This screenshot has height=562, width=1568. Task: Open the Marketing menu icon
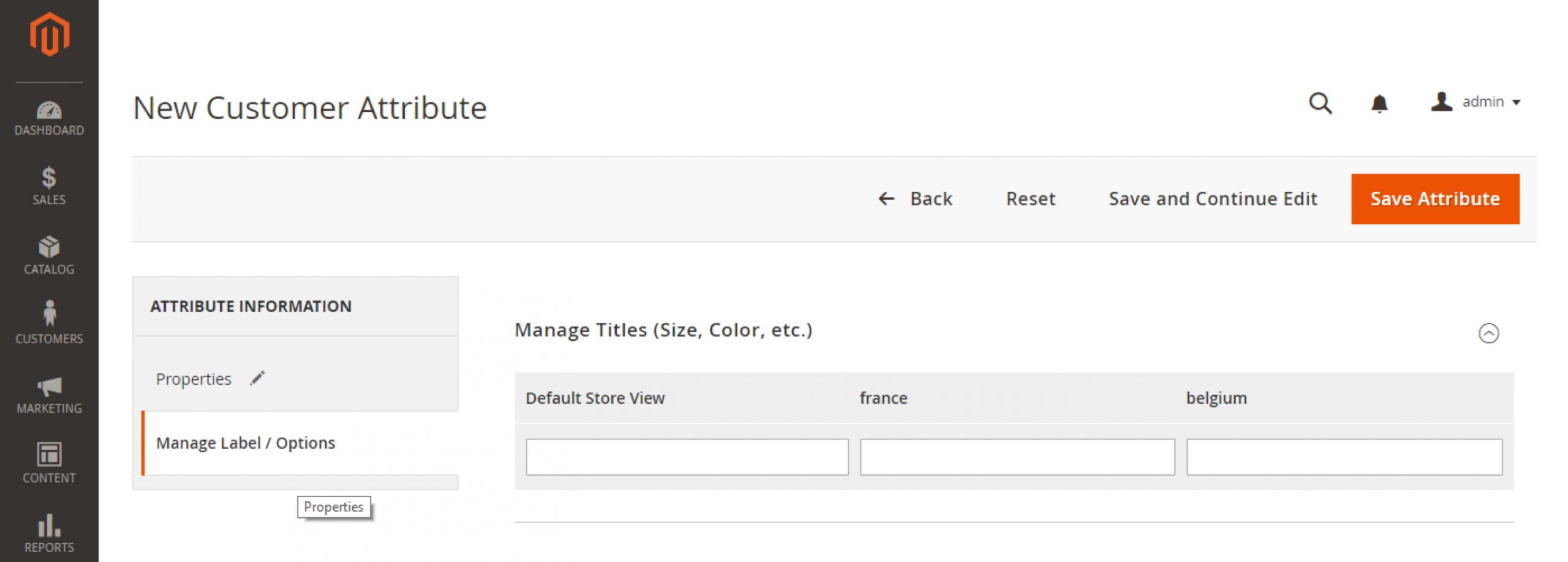[x=48, y=392]
